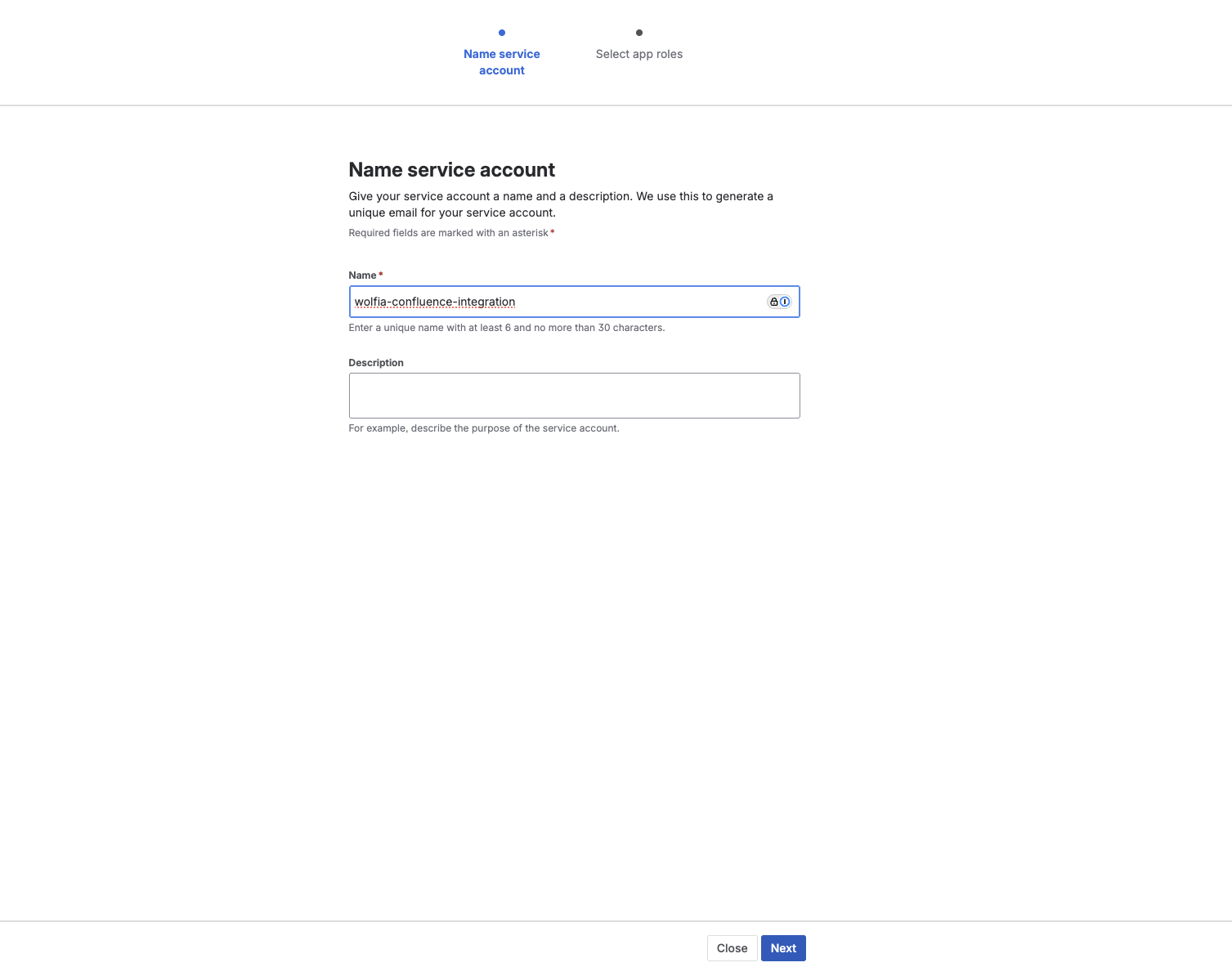Click the blue dot above Name service account

pyautogui.click(x=501, y=33)
